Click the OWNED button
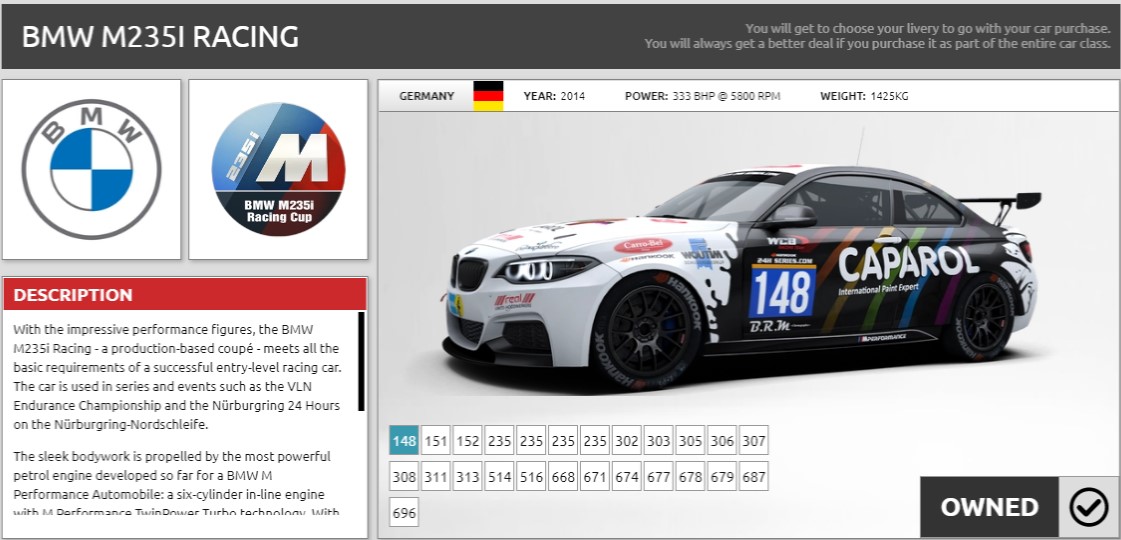Viewport: 1121px width, 540px height. [989, 507]
